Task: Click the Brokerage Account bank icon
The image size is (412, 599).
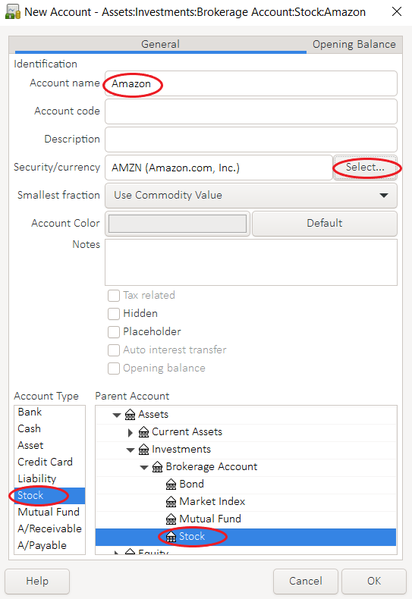Action: [x=157, y=467]
